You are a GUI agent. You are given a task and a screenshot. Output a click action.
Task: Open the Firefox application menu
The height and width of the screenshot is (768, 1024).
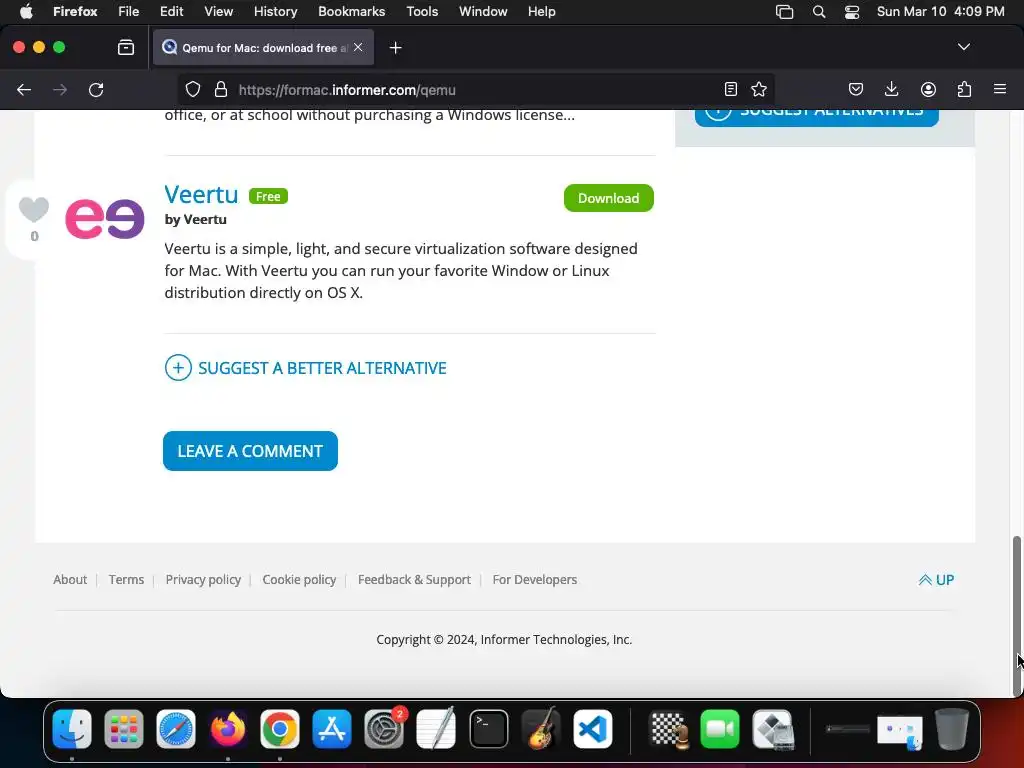pyautogui.click(x=75, y=11)
